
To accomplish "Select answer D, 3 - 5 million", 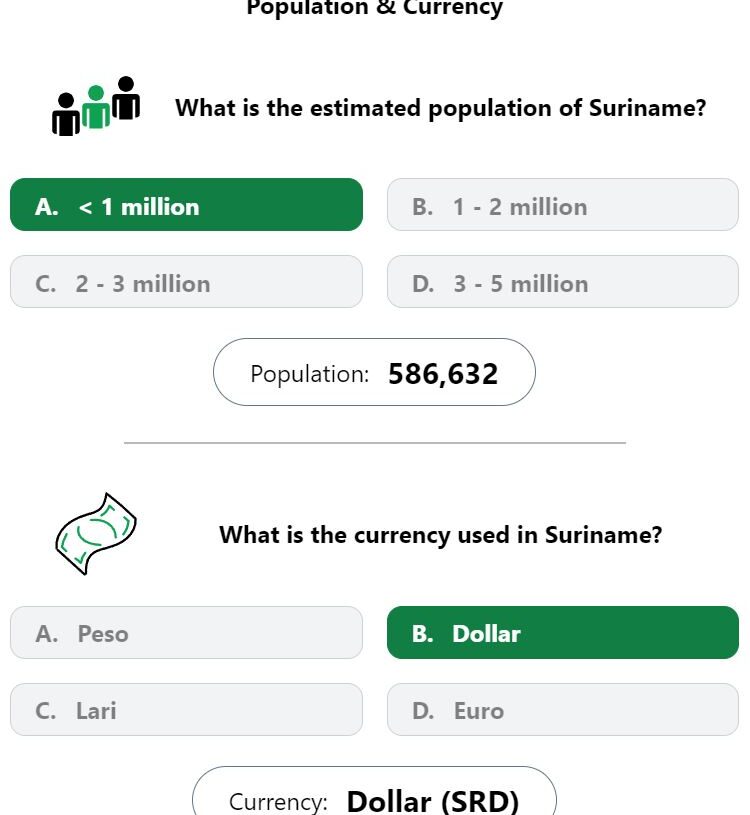I will (562, 282).
